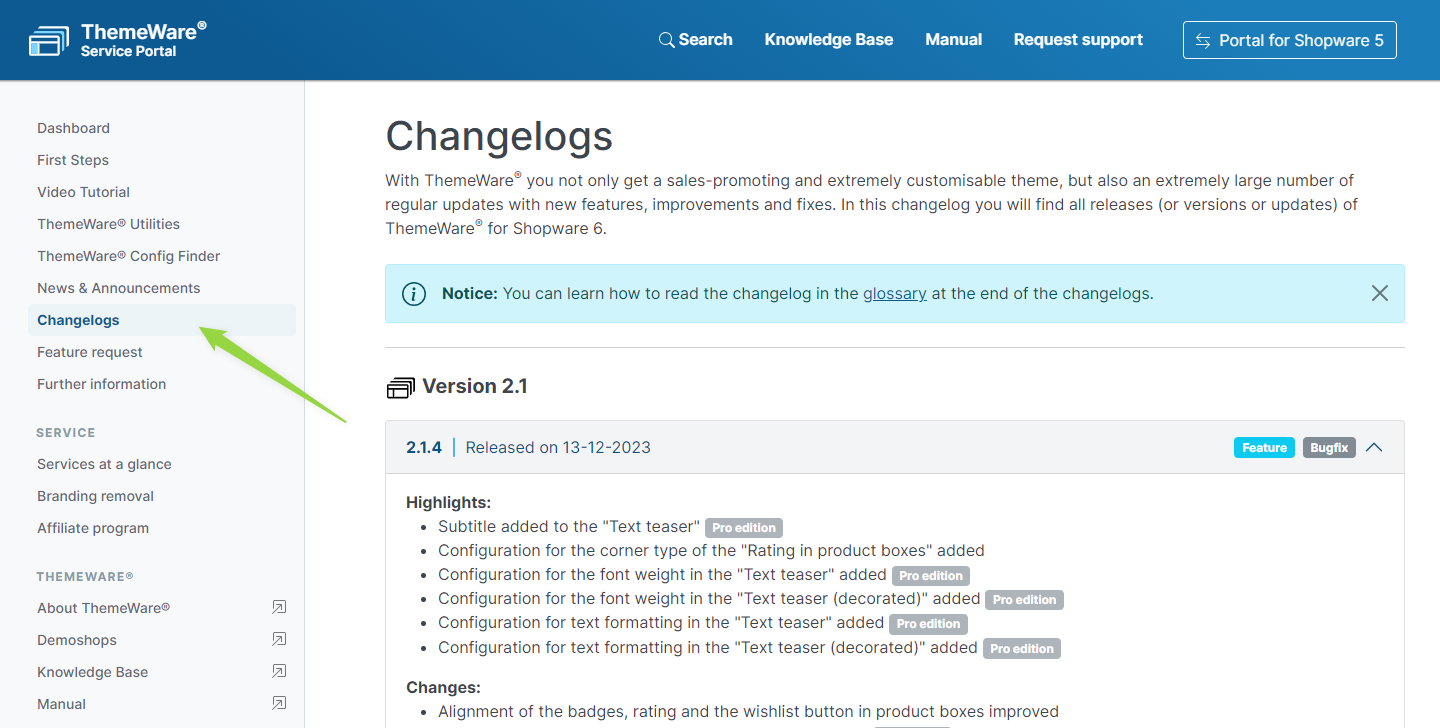Click the info icon in the notice box

click(x=414, y=294)
